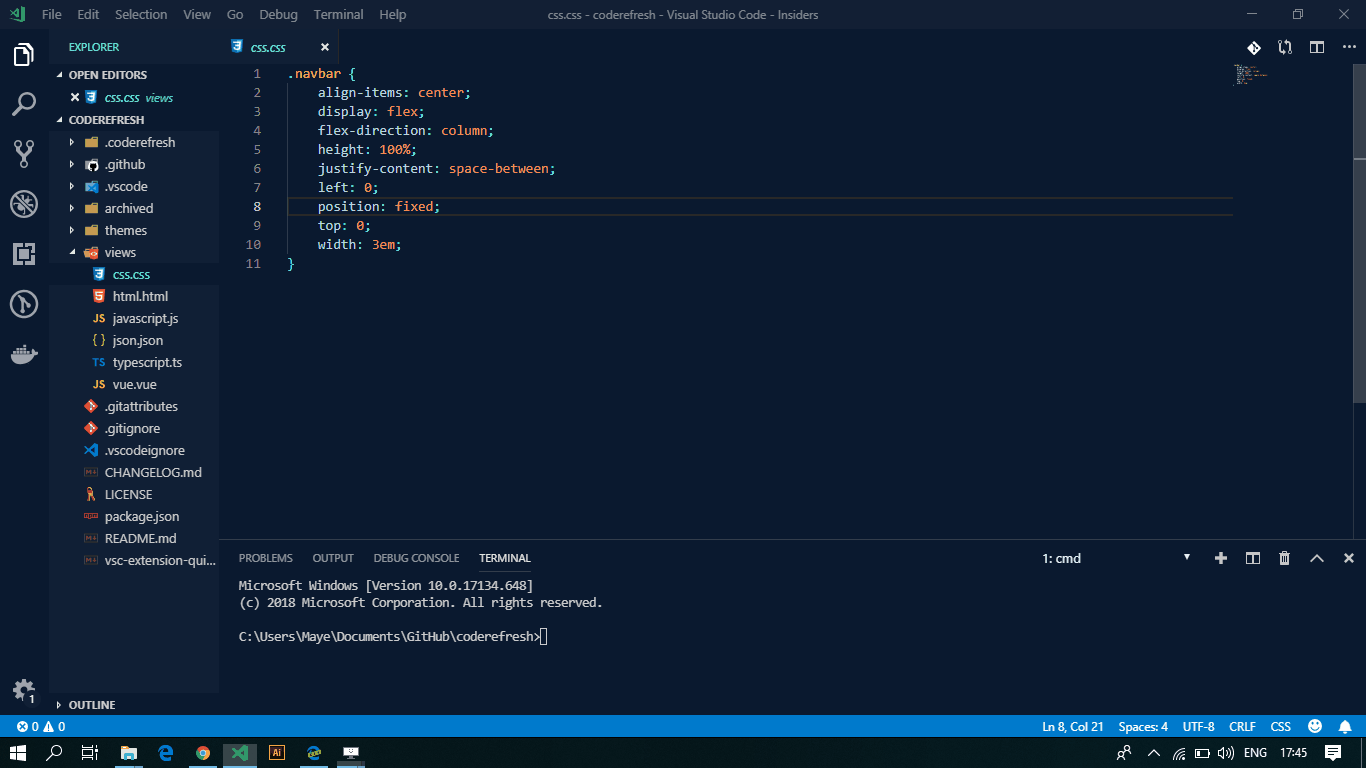Click in the terminal command prompt line

click(393, 636)
